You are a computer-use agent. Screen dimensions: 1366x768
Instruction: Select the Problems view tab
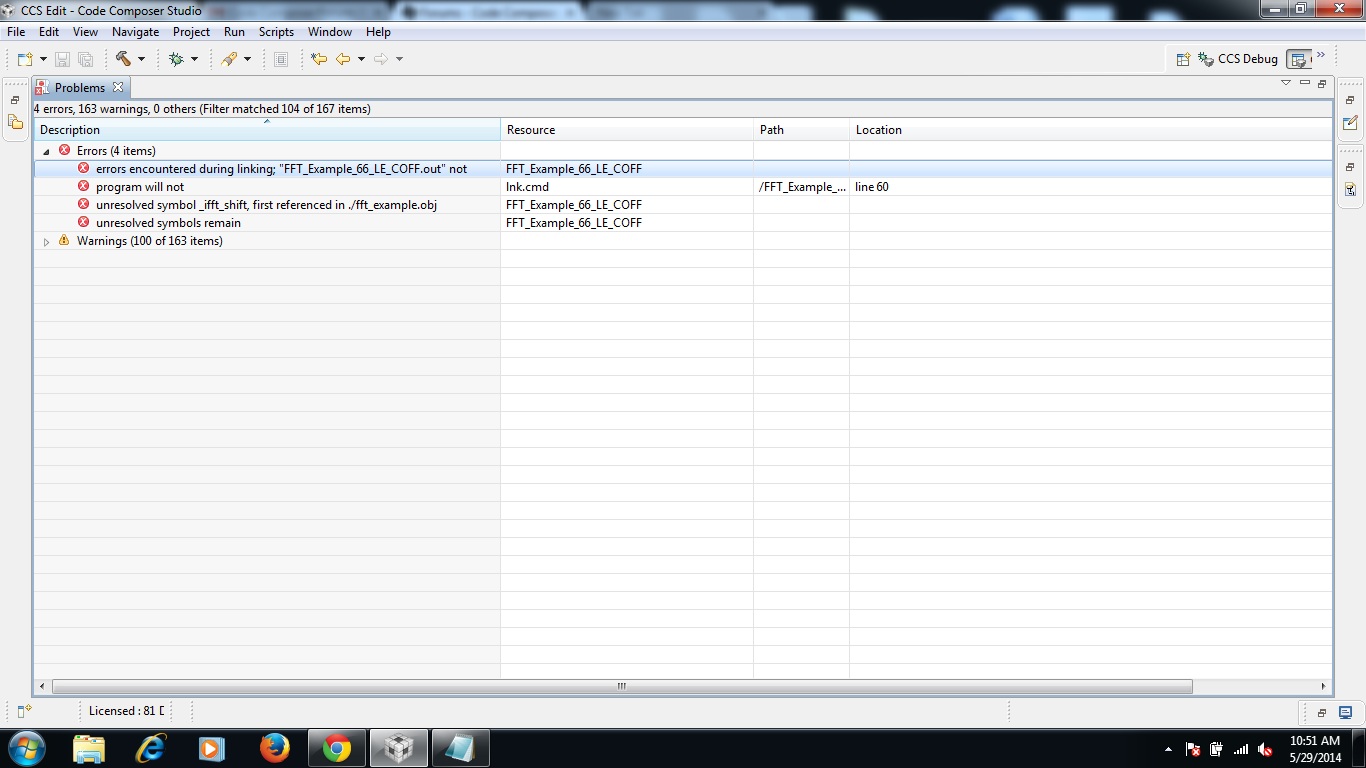click(x=80, y=88)
